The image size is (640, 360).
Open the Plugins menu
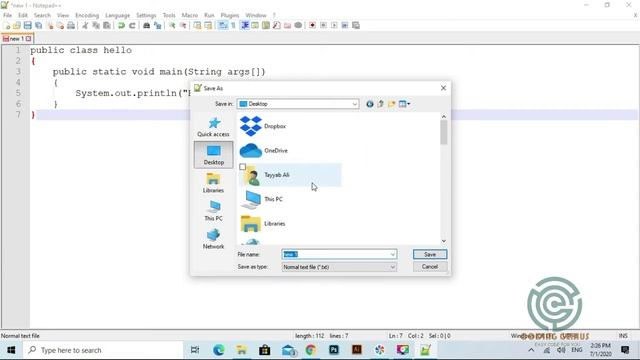click(230, 15)
